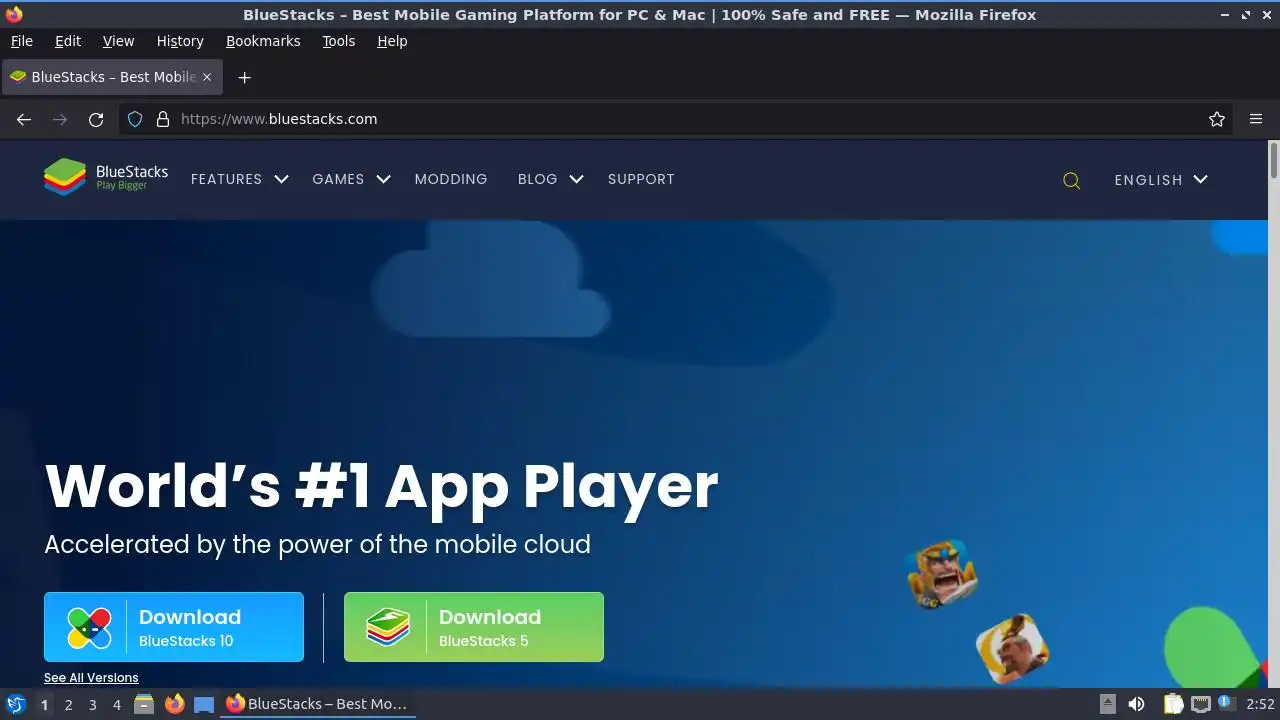
Task: Open the History menu
Action: (x=180, y=41)
